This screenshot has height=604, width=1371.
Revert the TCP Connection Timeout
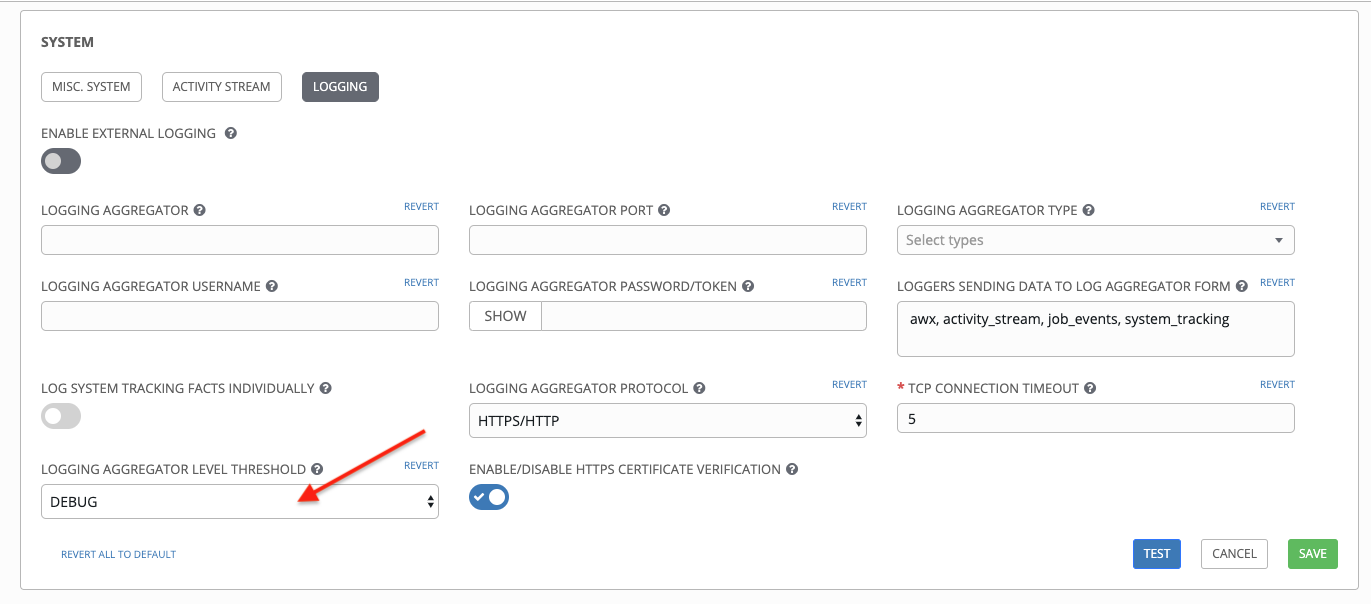pyautogui.click(x=1277, y=385)
